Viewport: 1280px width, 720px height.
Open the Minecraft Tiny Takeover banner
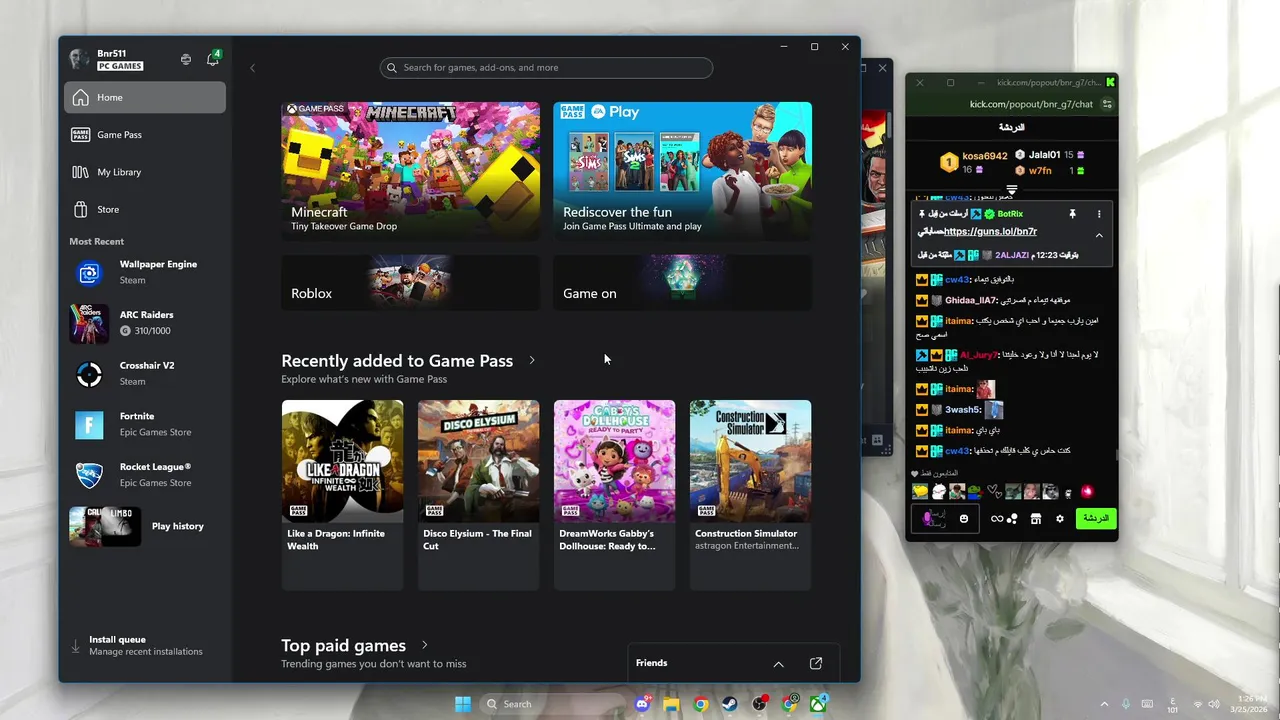(410, 171)
